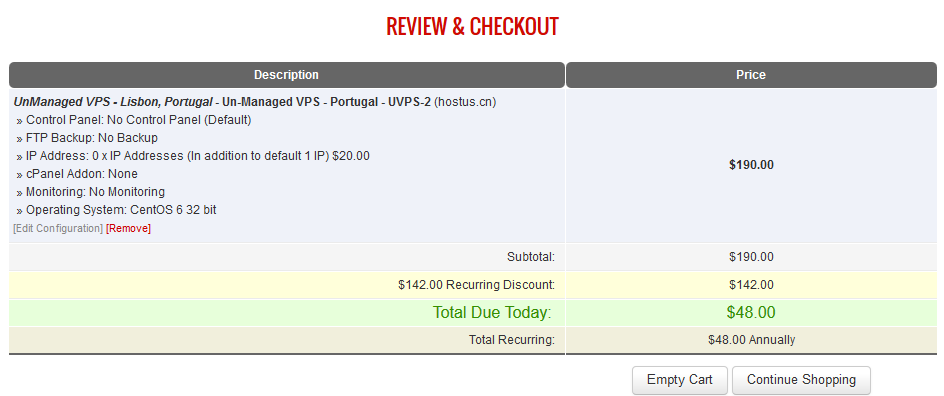The image size is (944, 396).
Task: Open the Edit Configuration link
Action: pyautogui.click(x=58, y=229)
